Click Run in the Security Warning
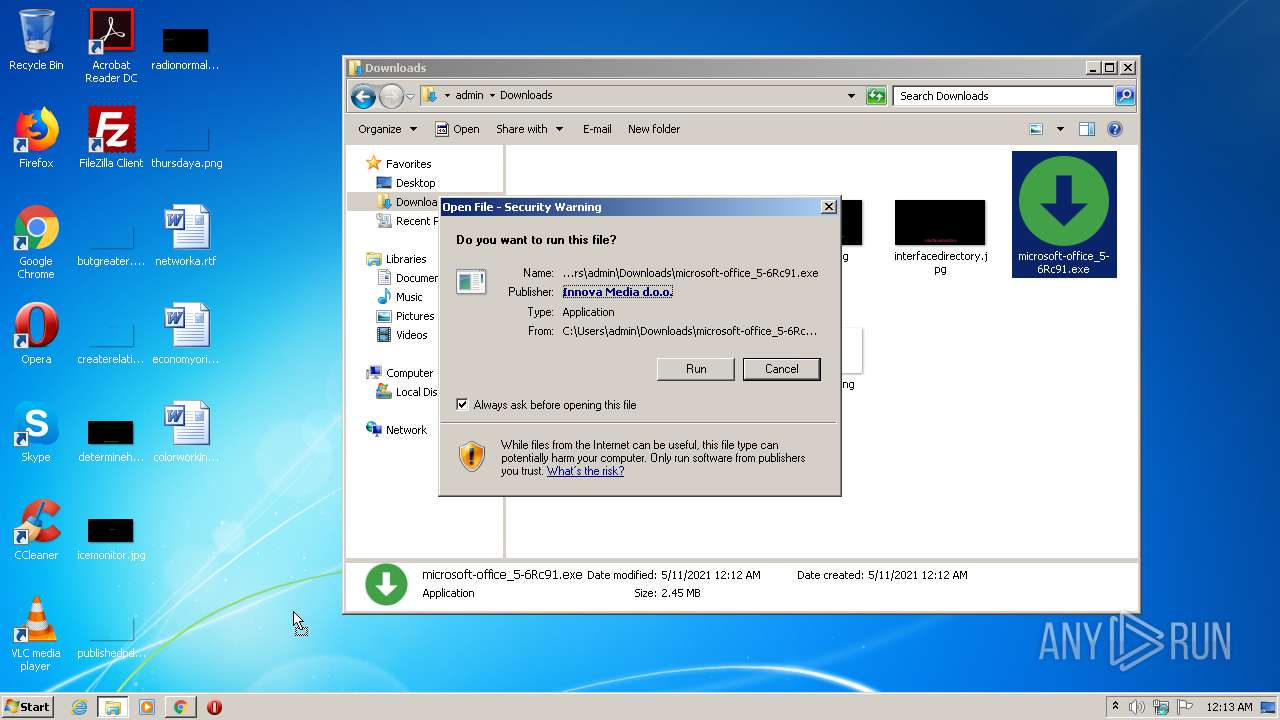1280x720 pixels. pyautogui.click(x=696, y=369)
